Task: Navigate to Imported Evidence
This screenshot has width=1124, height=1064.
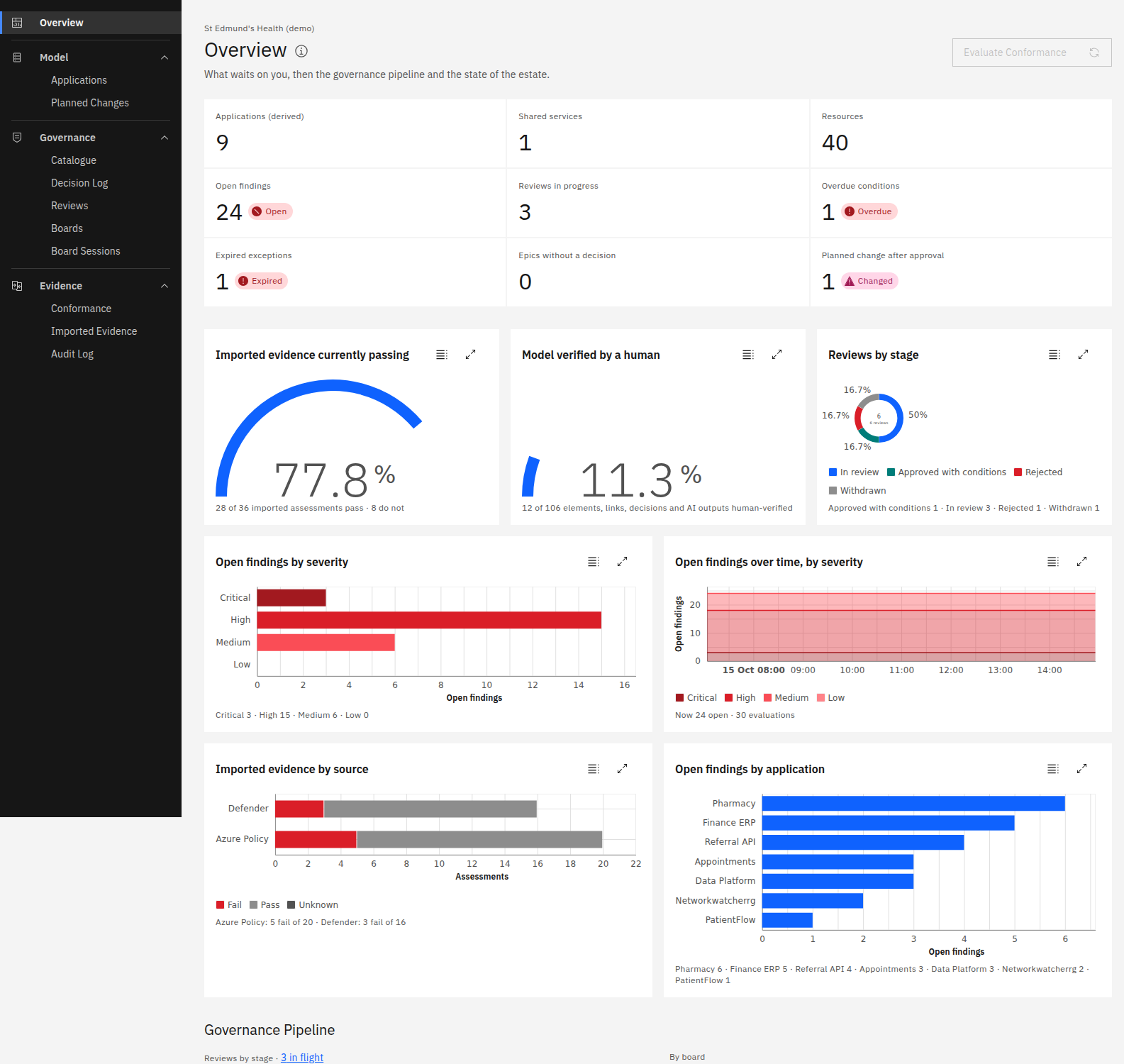Action: click(x=91, y=331)
